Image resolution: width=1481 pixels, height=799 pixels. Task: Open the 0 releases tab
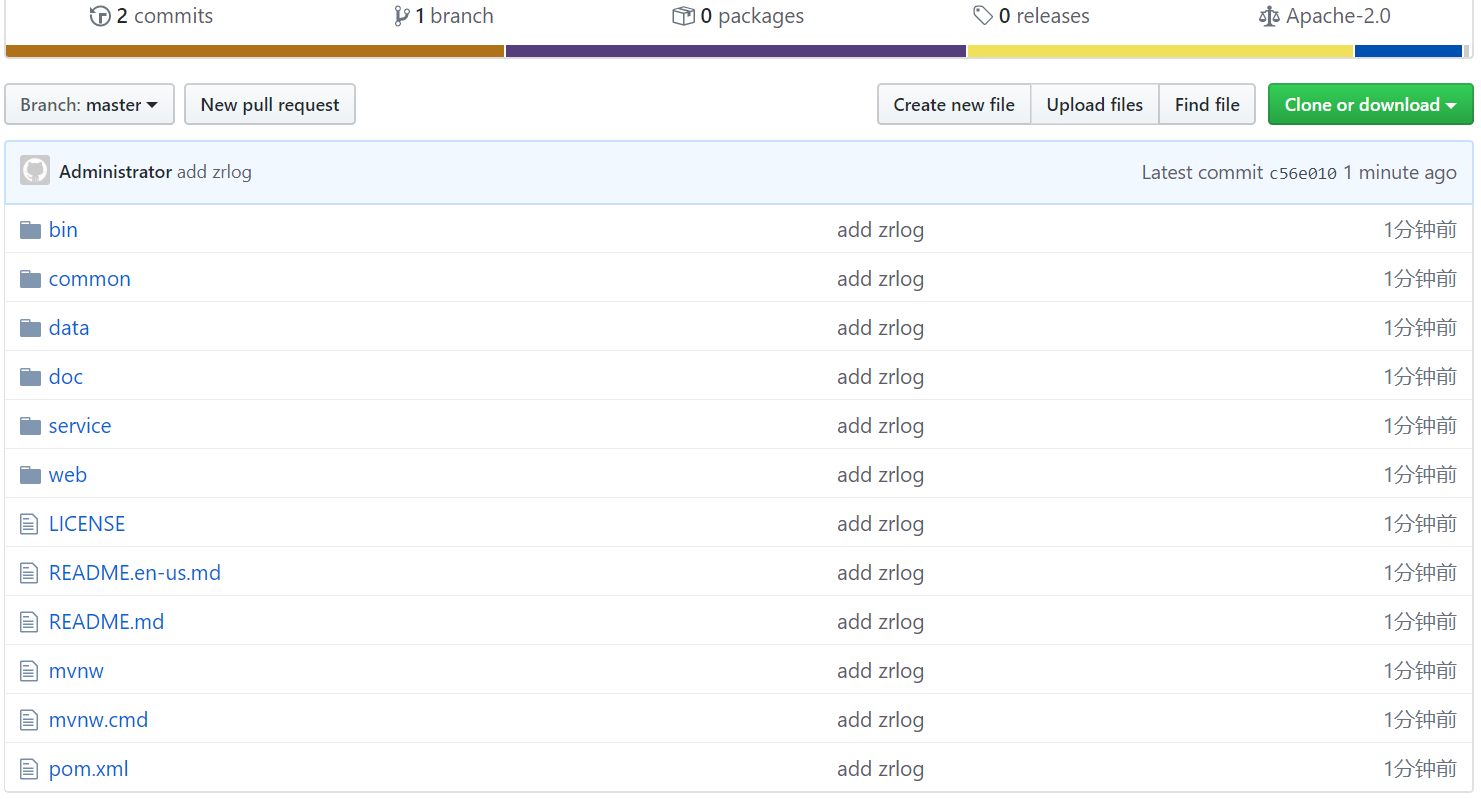tap(1031, 16)
